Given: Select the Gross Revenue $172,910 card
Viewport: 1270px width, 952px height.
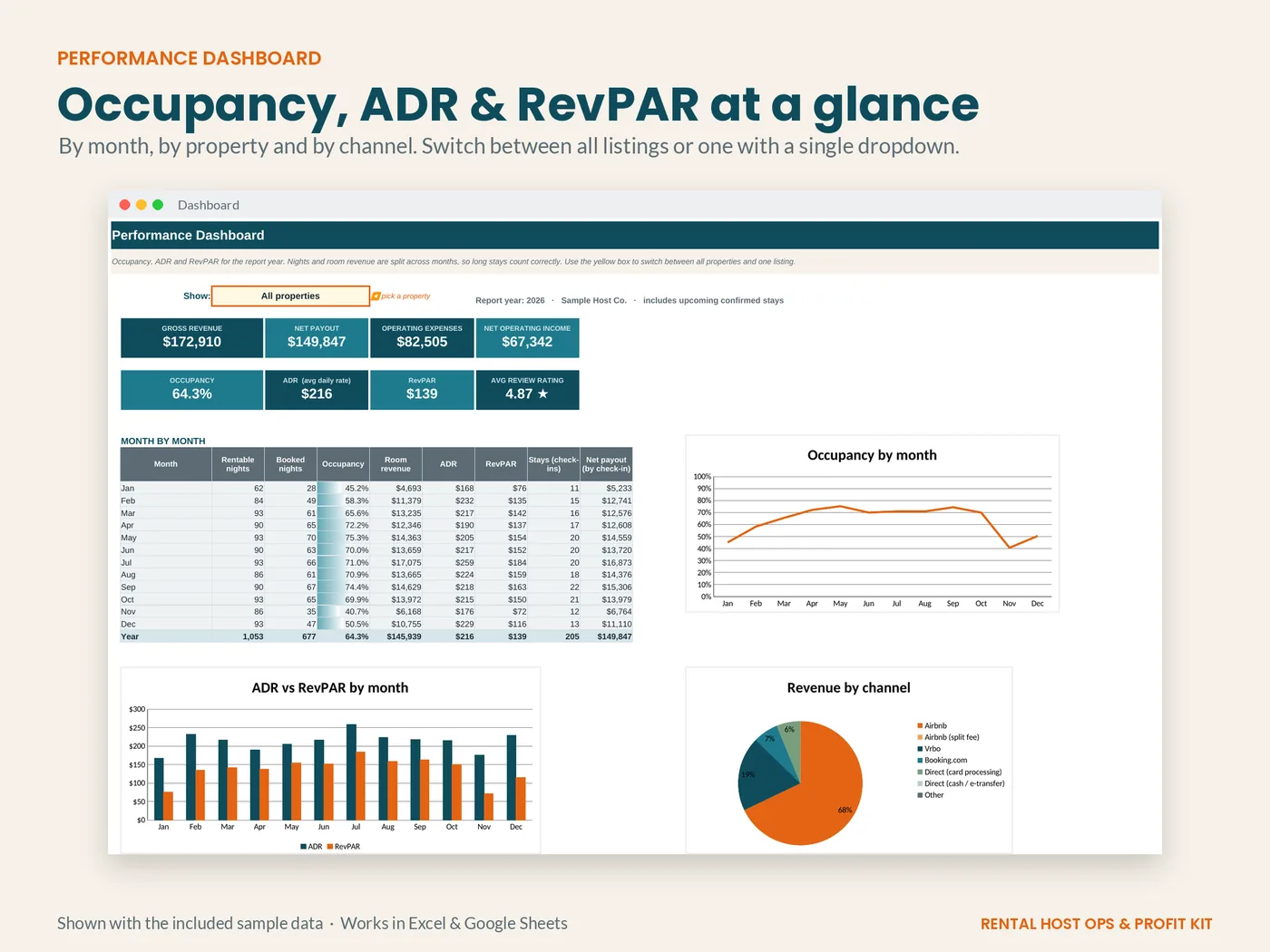Looking at the screenshot, I should pyautogui.click(x=192, y=338).
